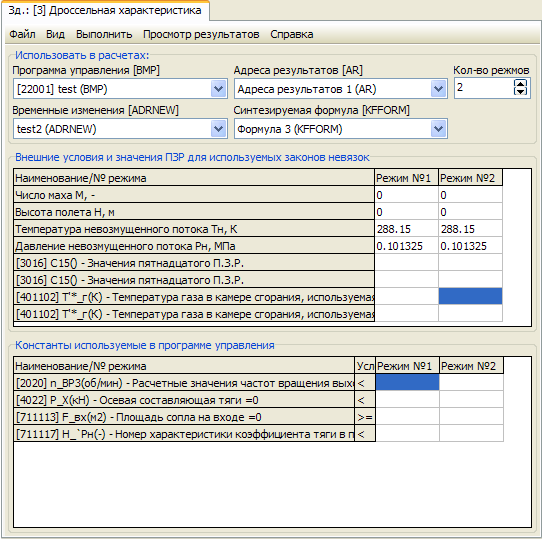Select the Высота полета cell for Режим №2
Screen dimensions: 542x539
470,212
